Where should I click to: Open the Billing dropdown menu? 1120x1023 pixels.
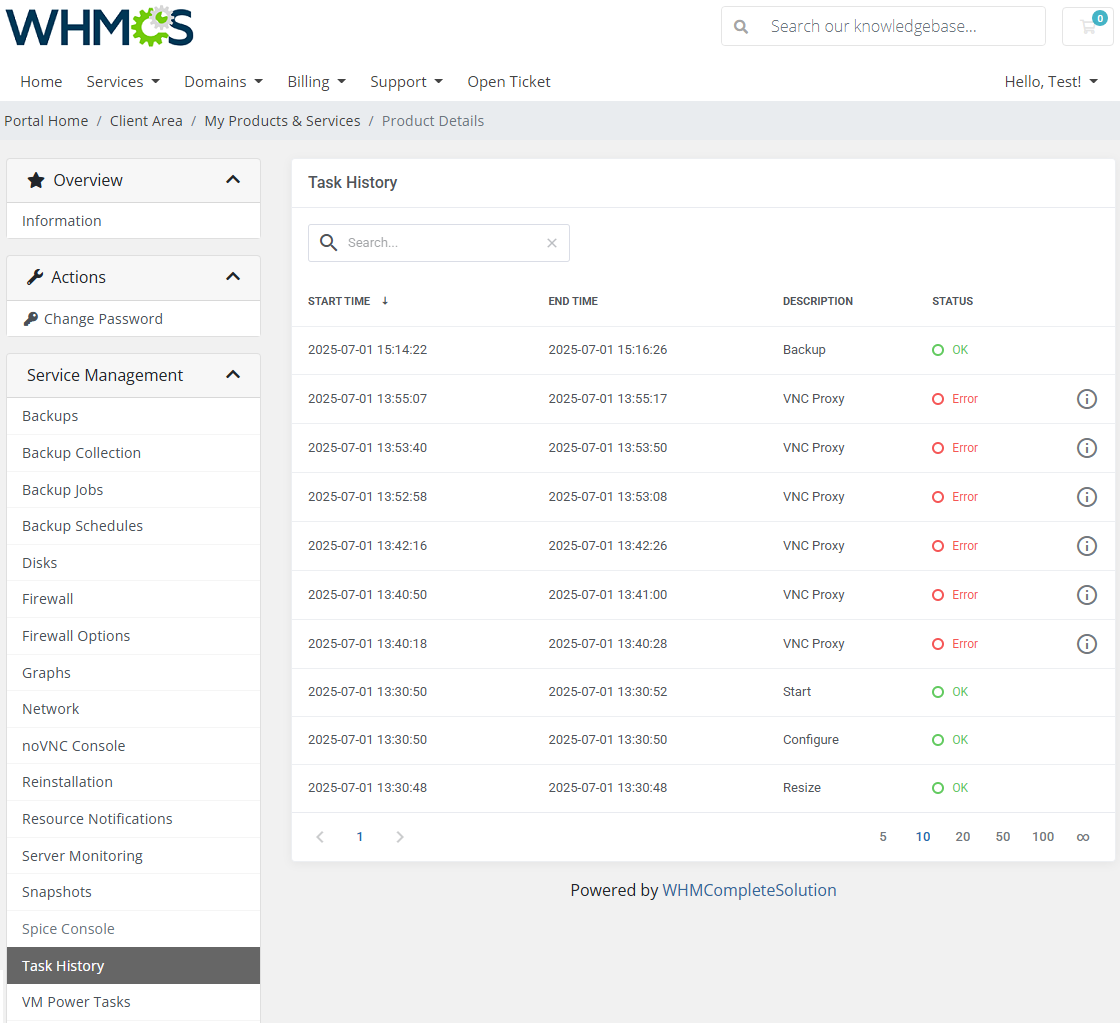click(x=316, y=82)
